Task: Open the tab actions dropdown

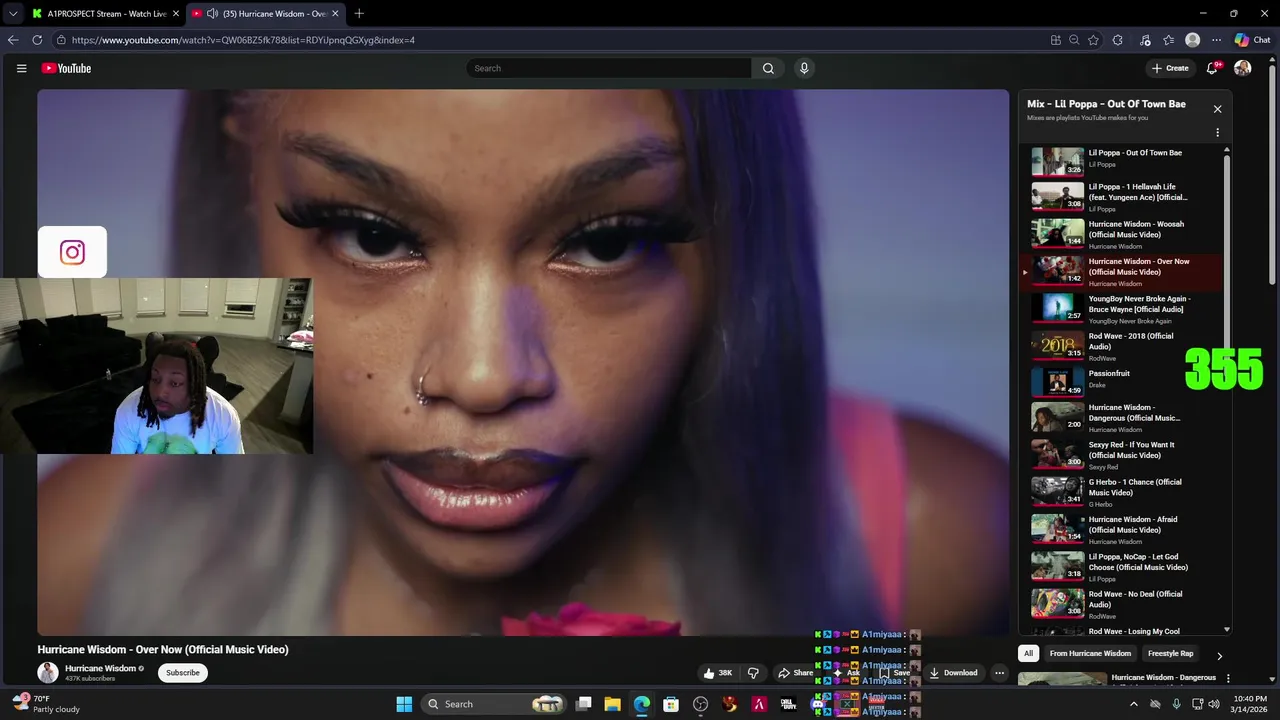Action: coord(13,14)
